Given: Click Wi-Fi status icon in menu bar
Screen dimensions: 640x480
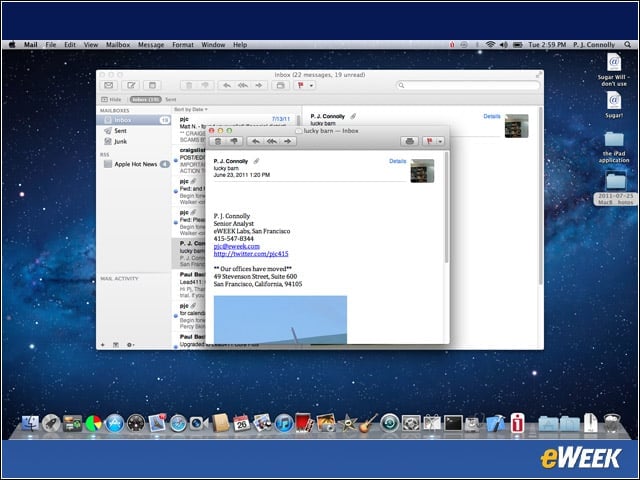Looking at the screenshot, I should coord(490,45).
